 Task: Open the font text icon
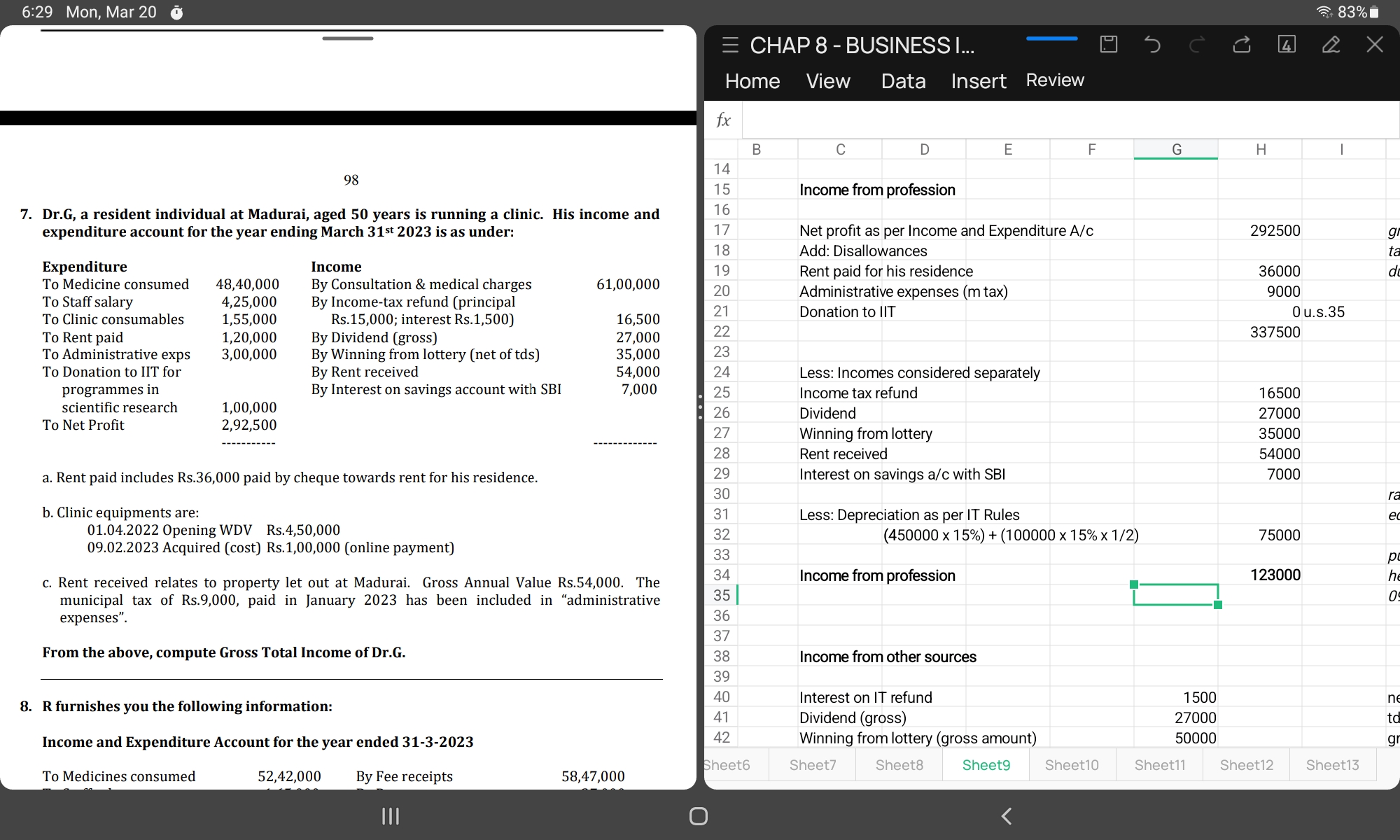point(1287,45)
